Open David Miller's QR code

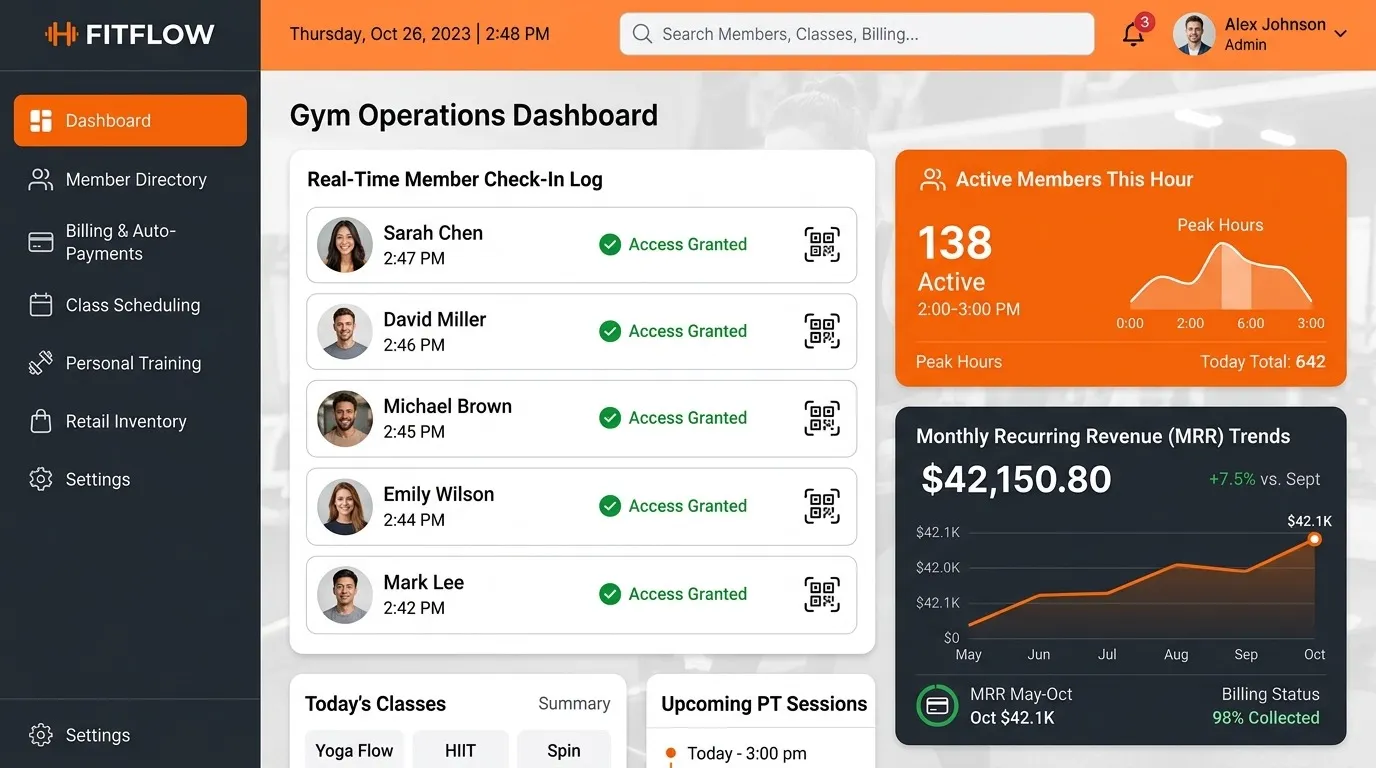(x=822, y=332)
